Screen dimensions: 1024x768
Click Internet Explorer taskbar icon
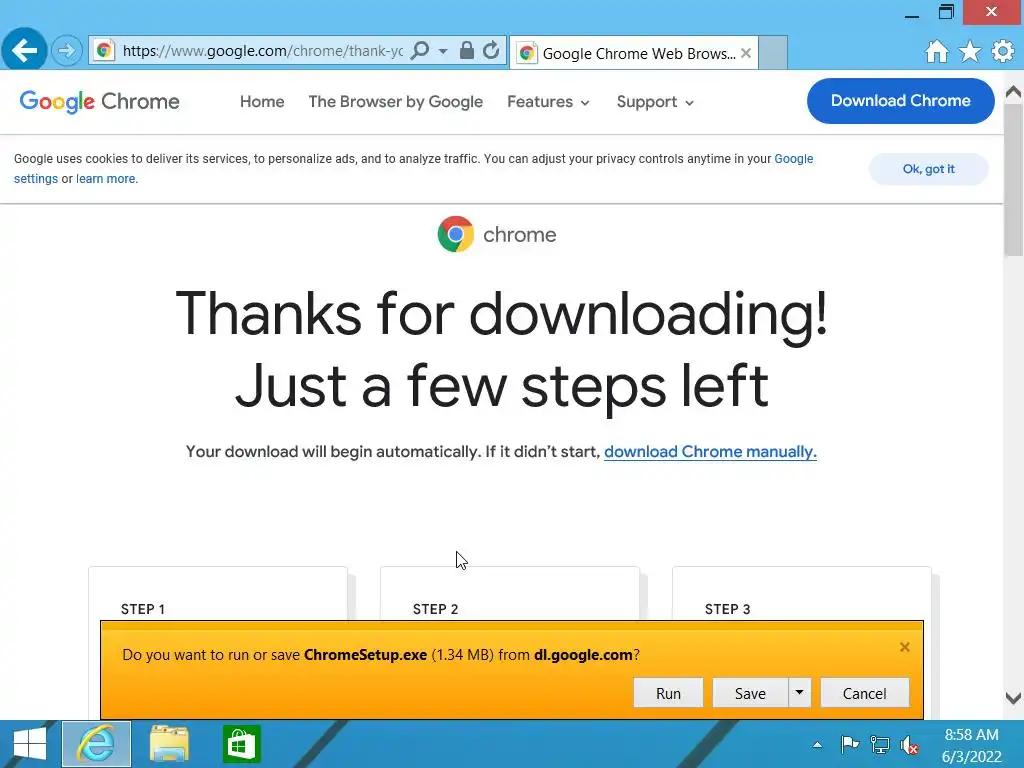97,744
